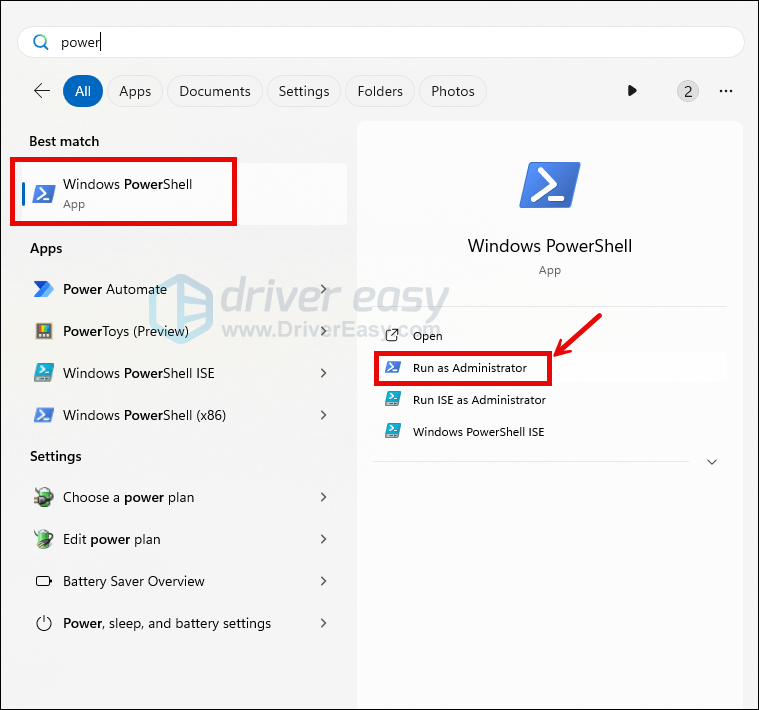
Task: Expand more actions with down chevron
Action: point(712,462)
